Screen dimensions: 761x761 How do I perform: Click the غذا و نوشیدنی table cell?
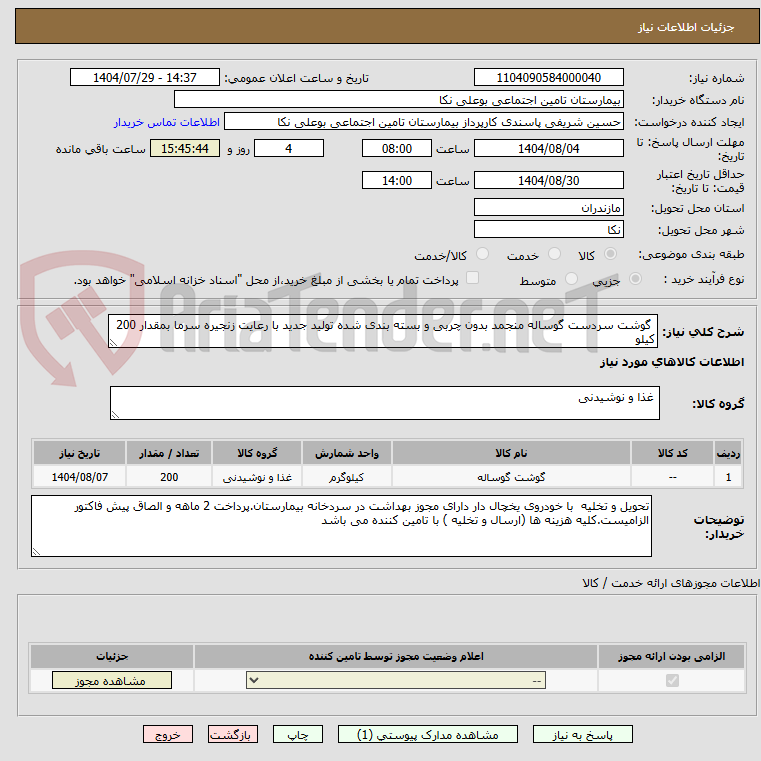257,477
